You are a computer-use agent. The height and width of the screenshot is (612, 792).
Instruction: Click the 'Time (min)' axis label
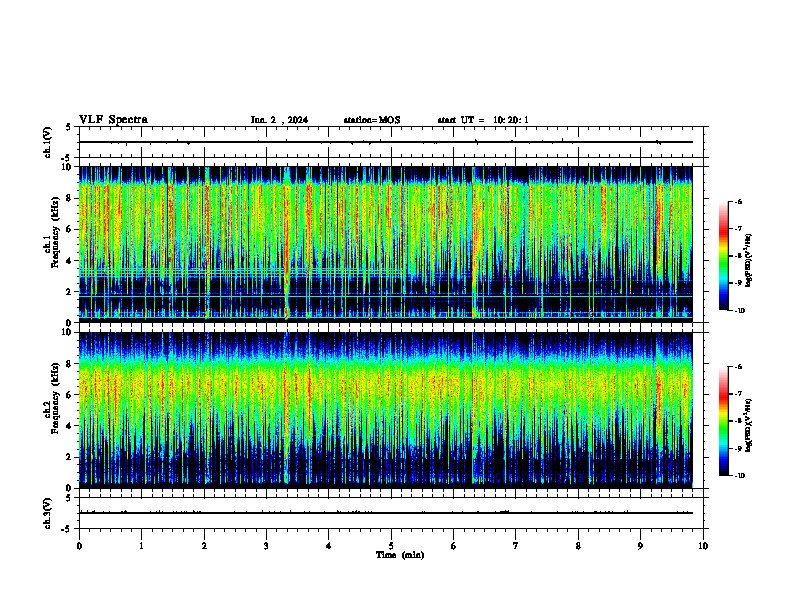[400, 555]
